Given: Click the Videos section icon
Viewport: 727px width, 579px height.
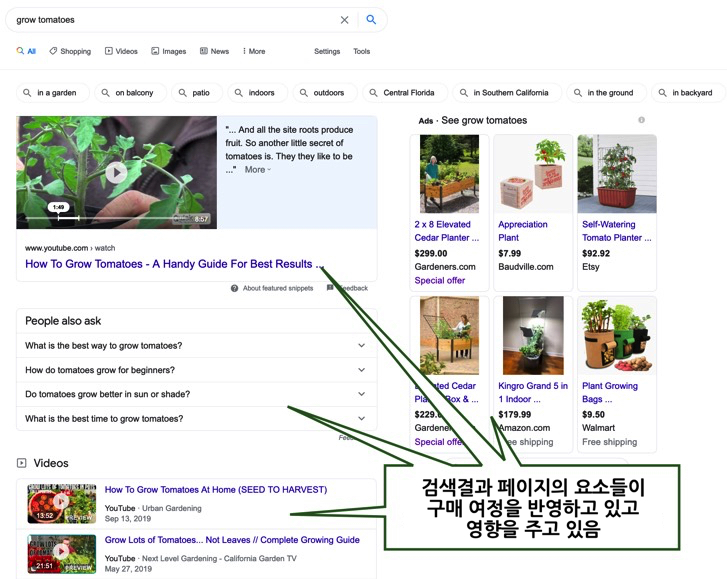Looking at the screenshot, I should tap(21, 463).
